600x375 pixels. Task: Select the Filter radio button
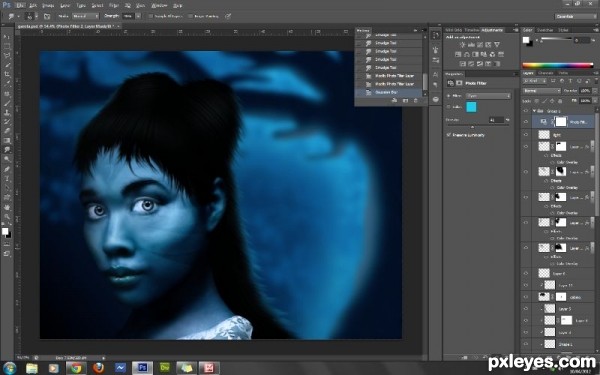[x=448, y=96]
